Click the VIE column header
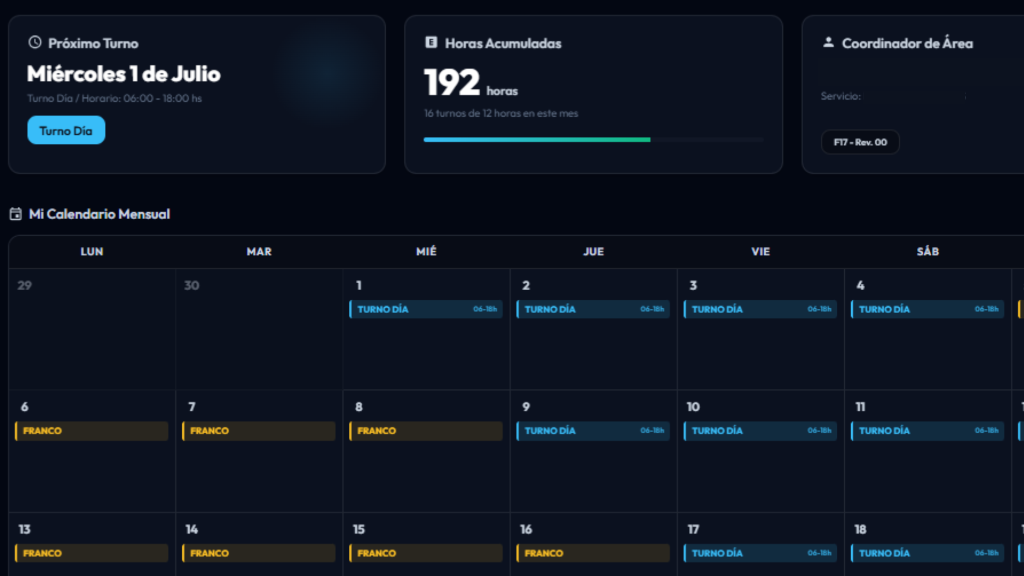This screenshot has width=1024, height=576. tap(760, 251)
